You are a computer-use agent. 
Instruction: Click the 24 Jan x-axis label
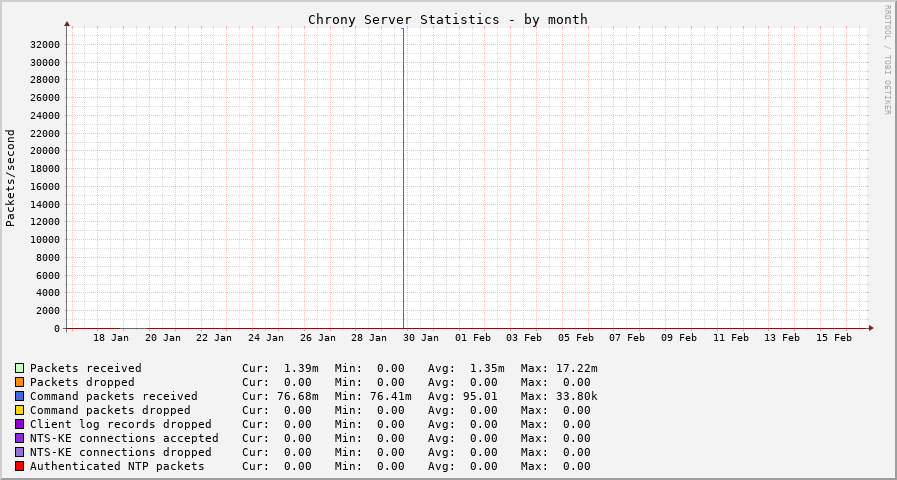click(x=266, y=338)
